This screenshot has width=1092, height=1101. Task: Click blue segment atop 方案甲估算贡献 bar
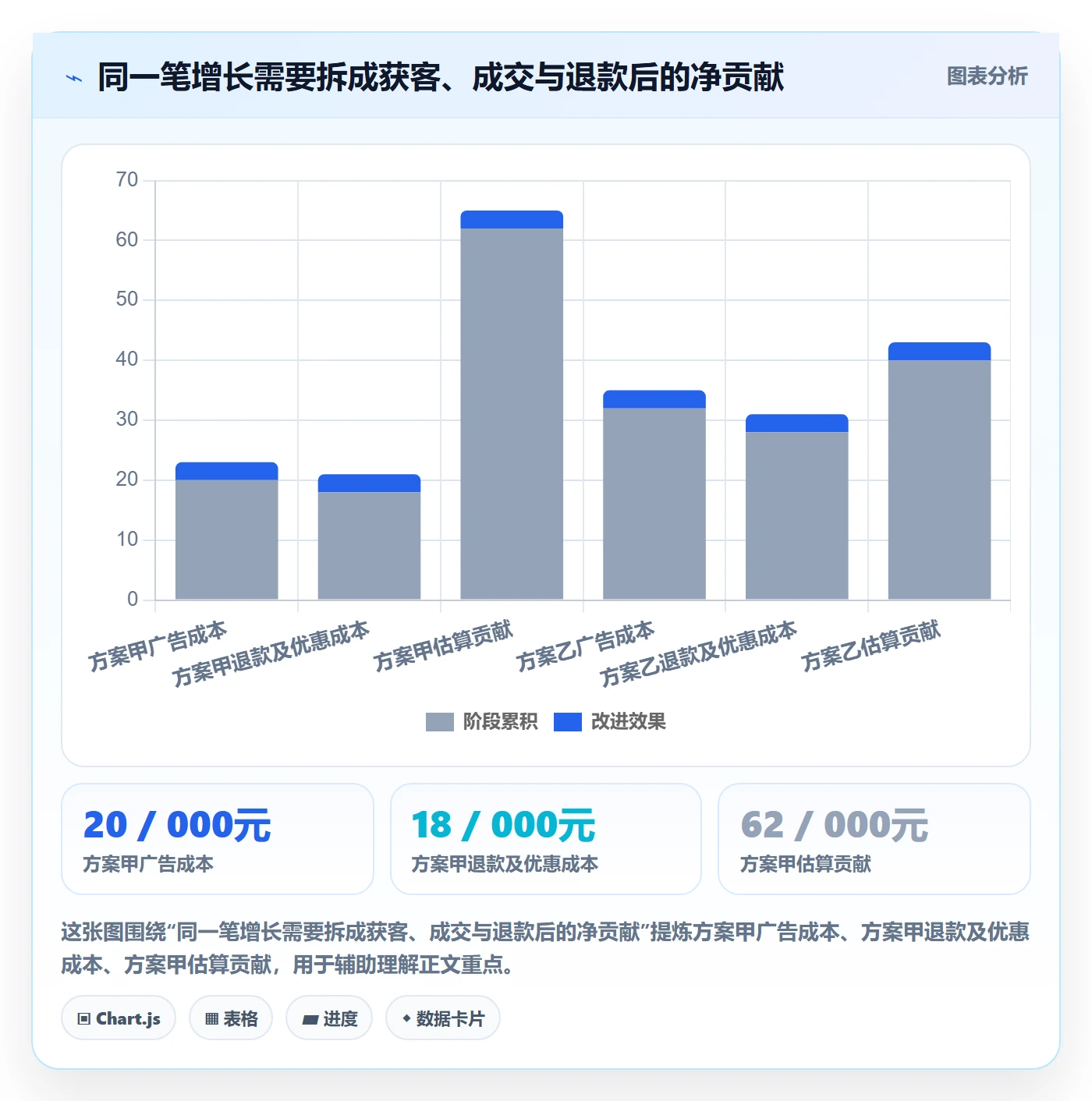click(512, 219)
